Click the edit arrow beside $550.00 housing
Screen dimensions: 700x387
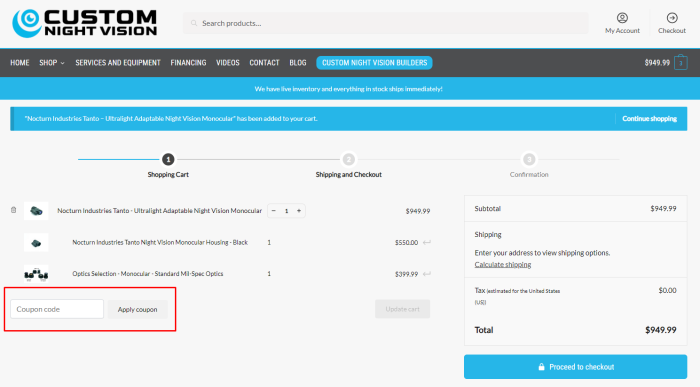(427, 242)
